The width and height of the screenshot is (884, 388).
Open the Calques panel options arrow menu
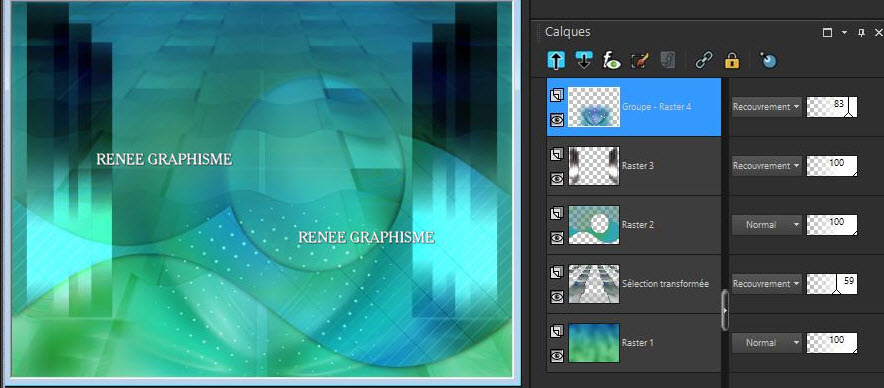click(x=845, y=33)
